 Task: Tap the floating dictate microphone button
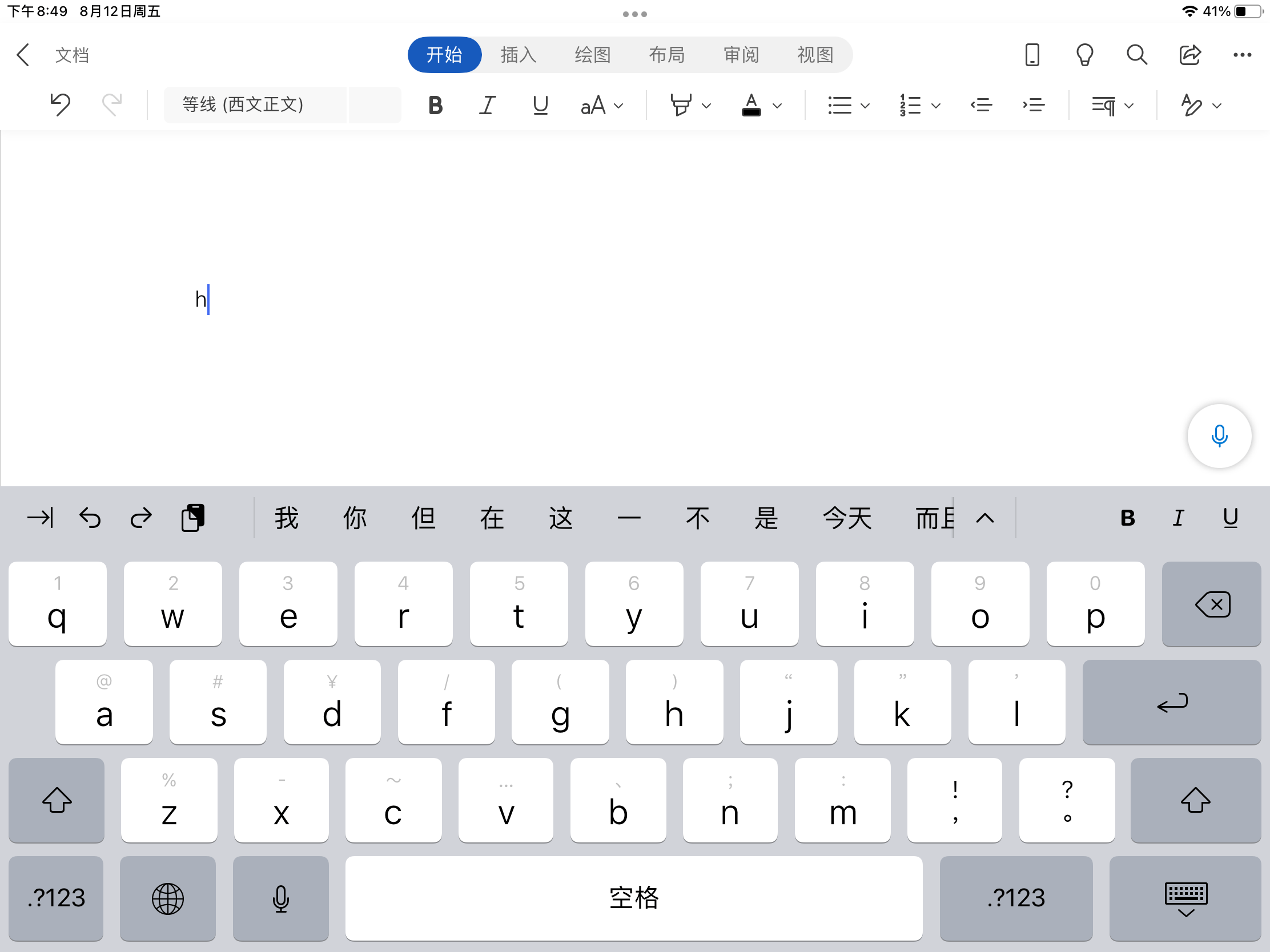click(x=1219, y=436)
